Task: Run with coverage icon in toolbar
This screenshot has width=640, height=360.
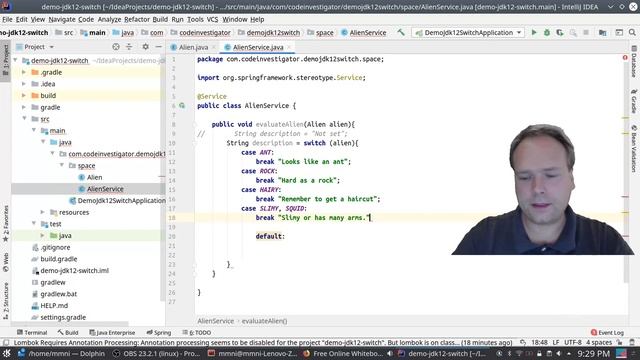Action: [560, 32]
